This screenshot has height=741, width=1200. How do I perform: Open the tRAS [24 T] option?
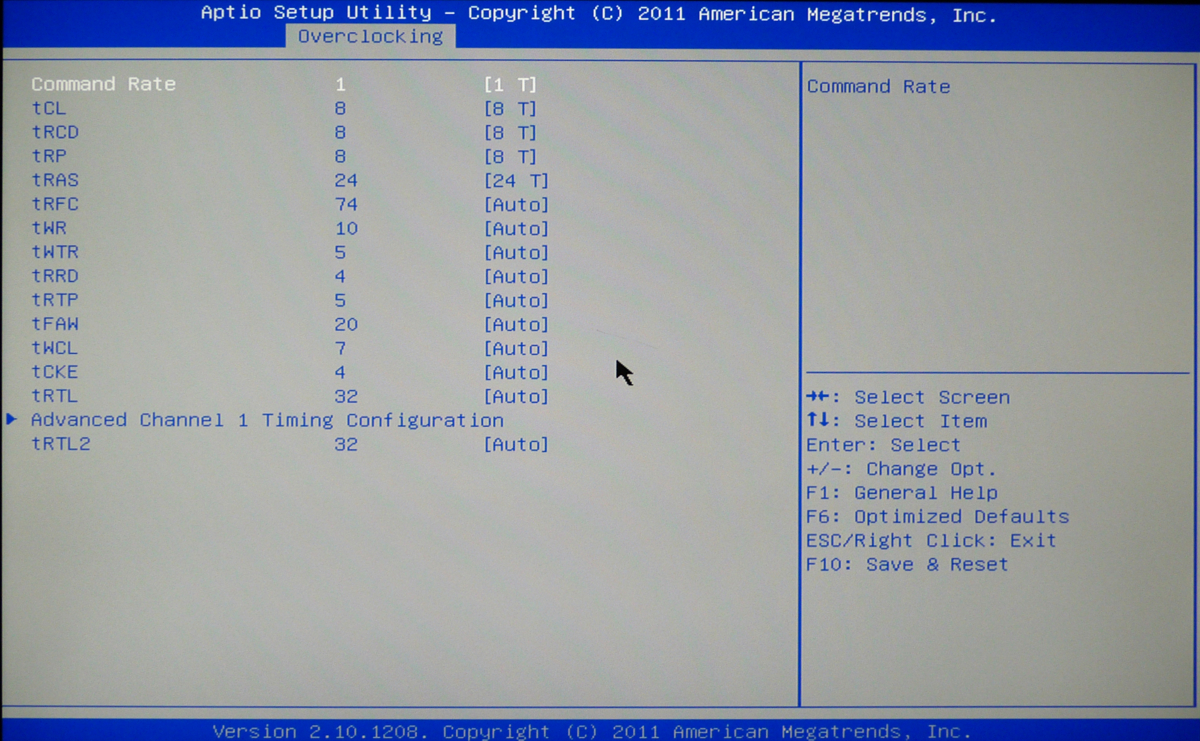(x=516, y=181)
